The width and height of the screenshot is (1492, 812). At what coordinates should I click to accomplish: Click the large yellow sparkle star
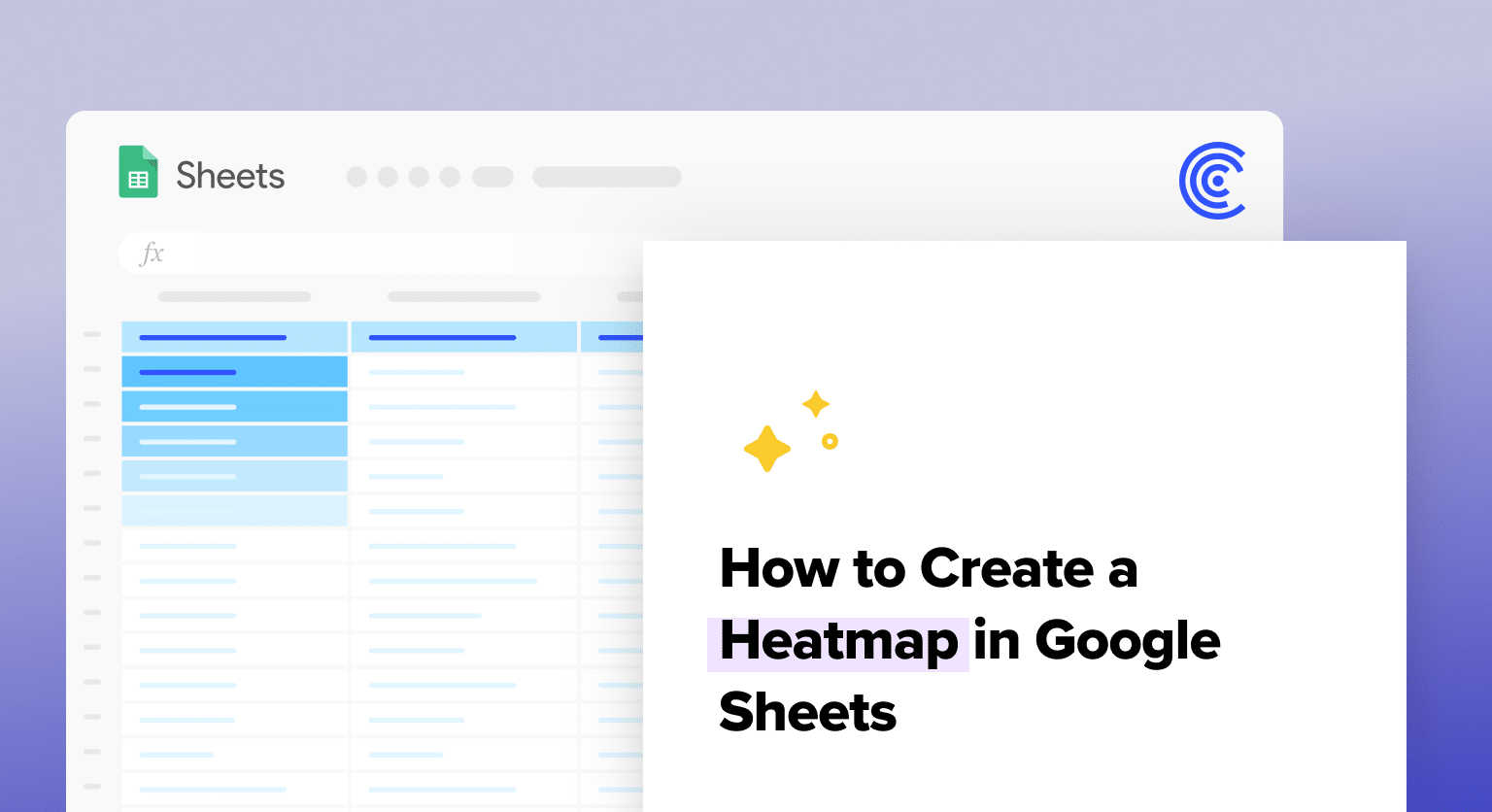767,449
